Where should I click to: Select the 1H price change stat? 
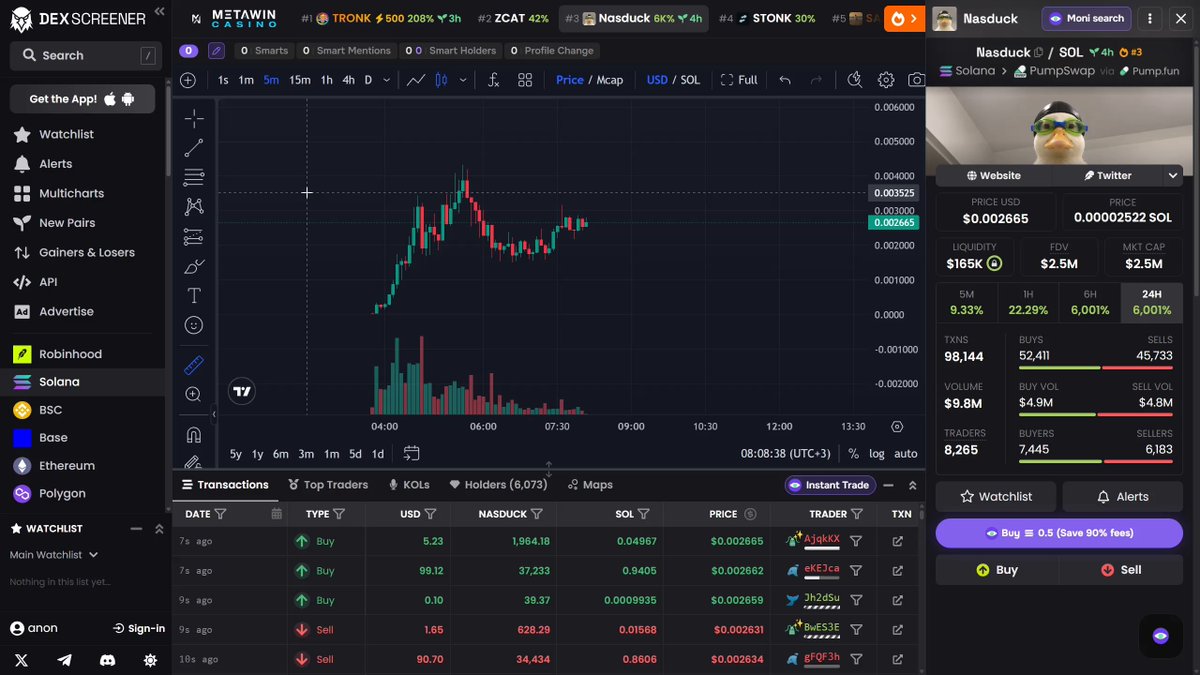1028,303
